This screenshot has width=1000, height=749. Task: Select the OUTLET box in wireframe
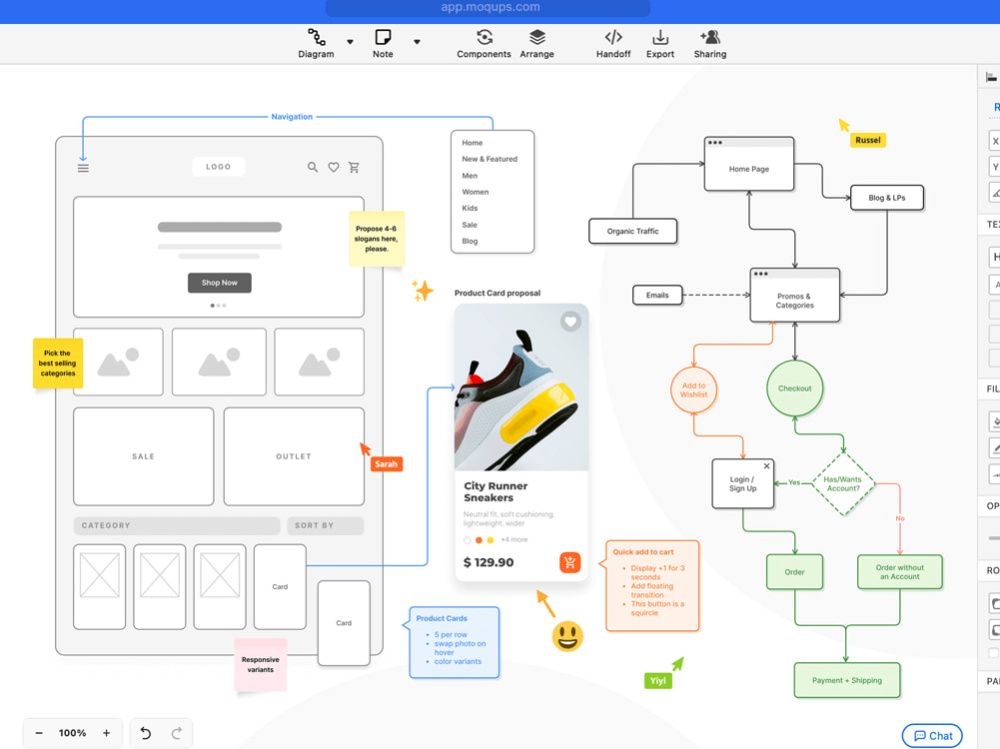coord(294,457)
